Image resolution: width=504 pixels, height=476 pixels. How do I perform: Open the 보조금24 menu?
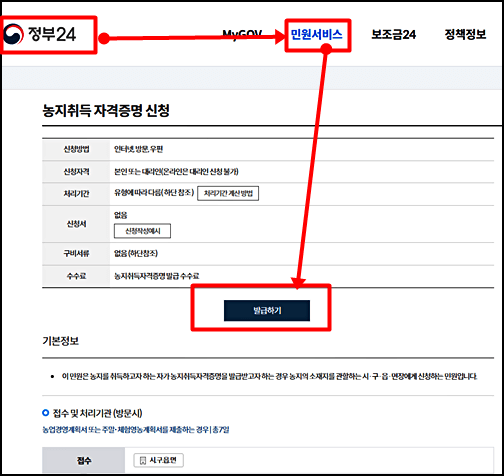(394, 34)
